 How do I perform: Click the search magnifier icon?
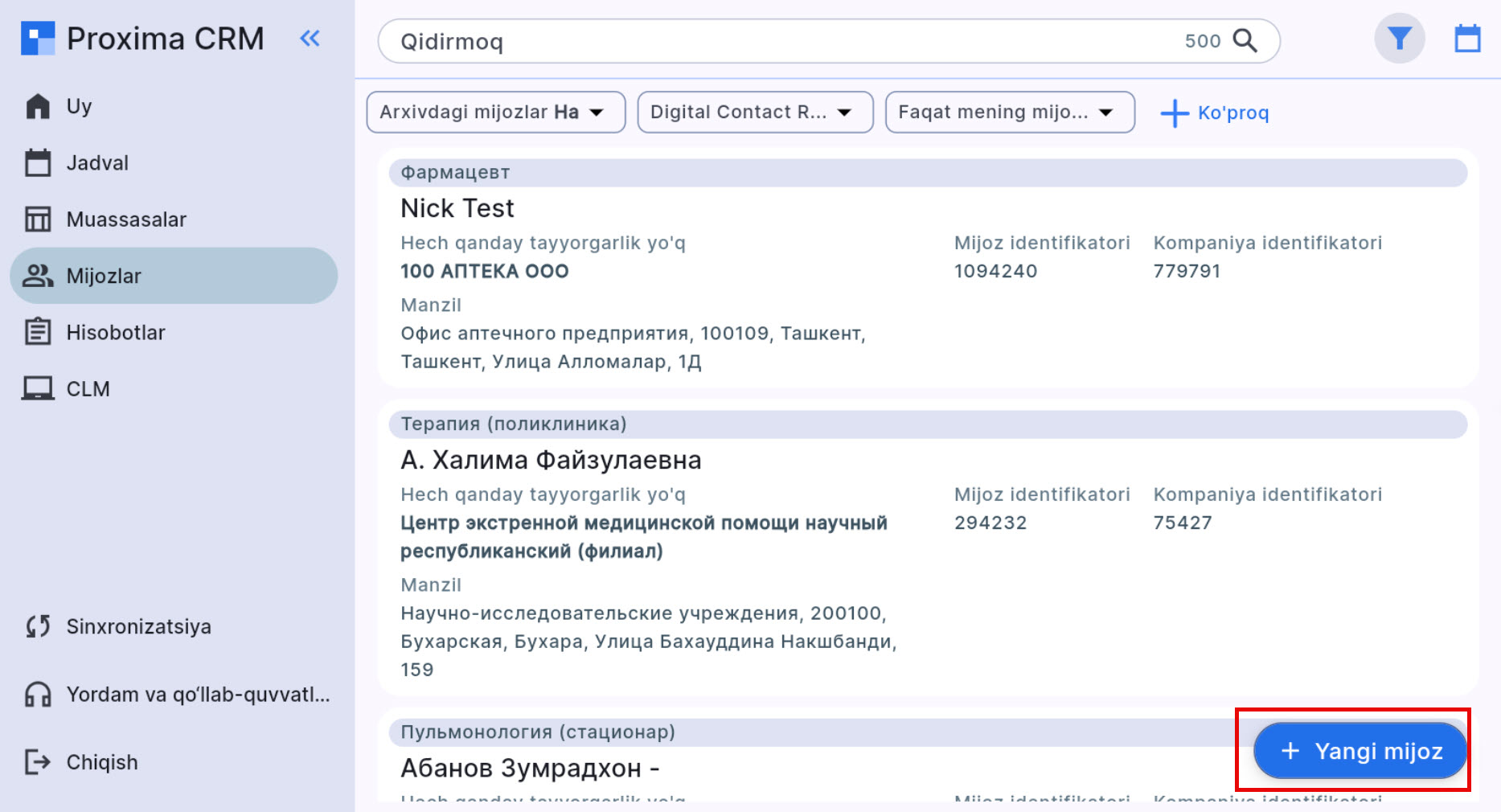click(1245, 40)
